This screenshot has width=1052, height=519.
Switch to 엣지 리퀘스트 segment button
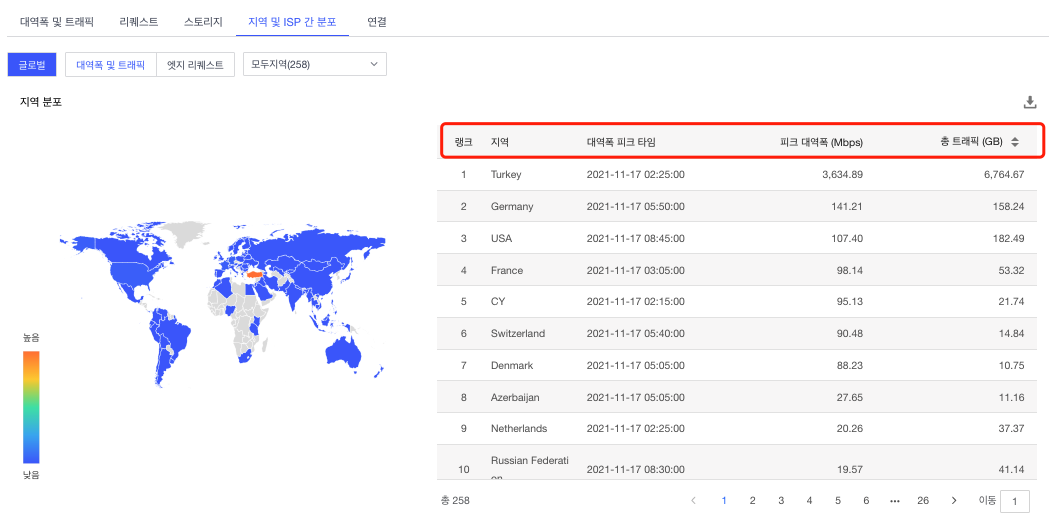pos(196,64)
